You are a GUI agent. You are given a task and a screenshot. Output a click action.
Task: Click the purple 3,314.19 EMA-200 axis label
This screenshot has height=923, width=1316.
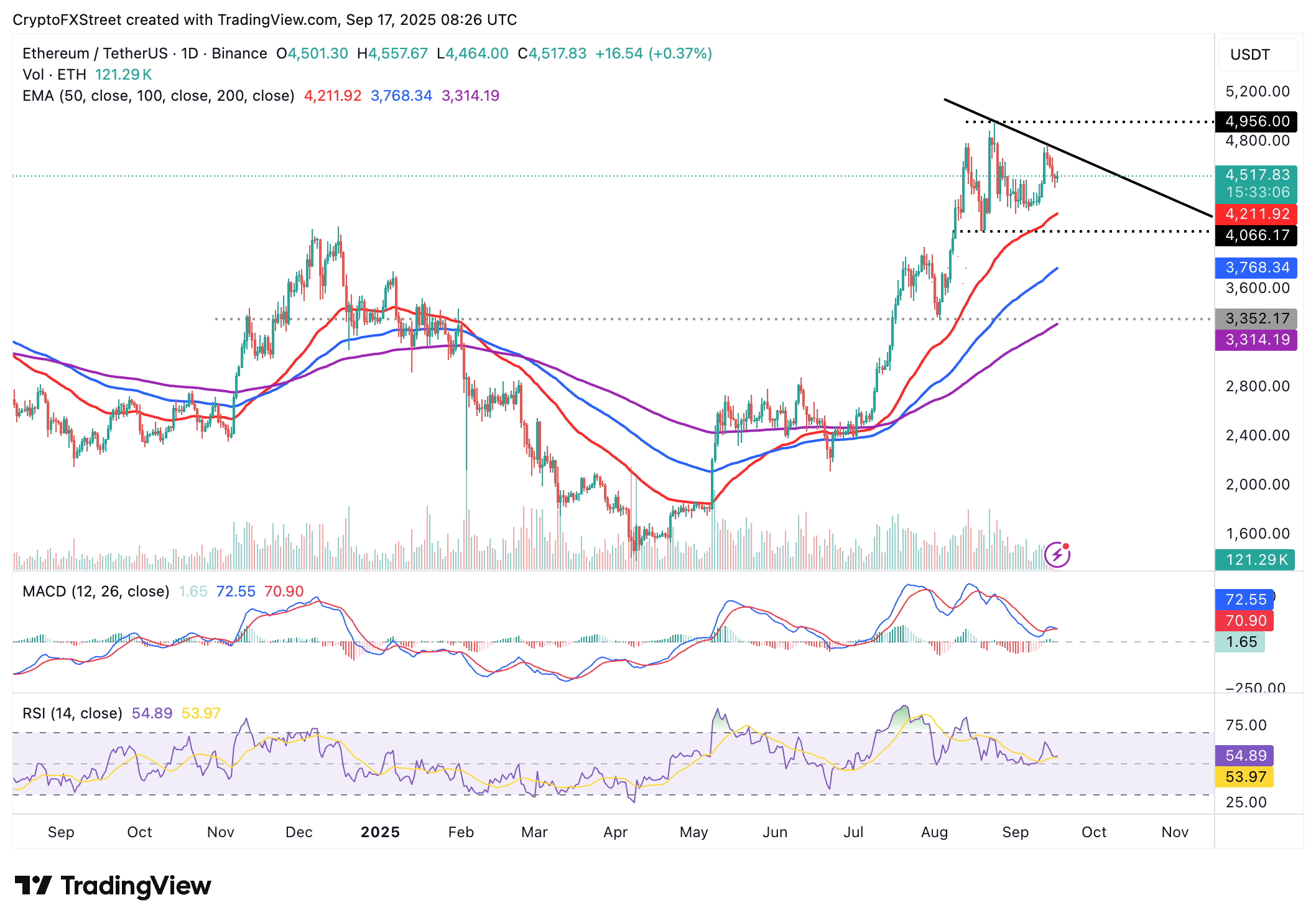pyautogui.click(x=1256, y=340)
